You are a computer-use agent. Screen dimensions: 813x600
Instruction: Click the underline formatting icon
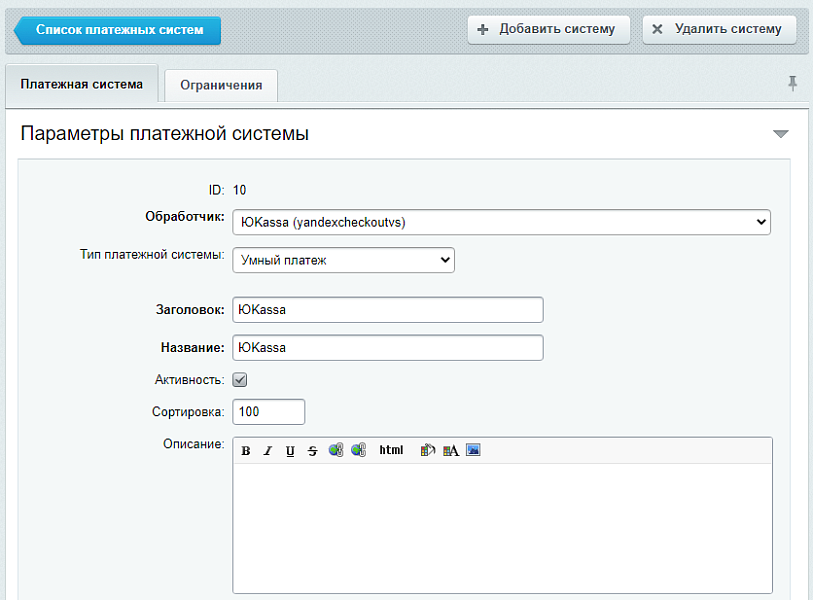point(290,451)
